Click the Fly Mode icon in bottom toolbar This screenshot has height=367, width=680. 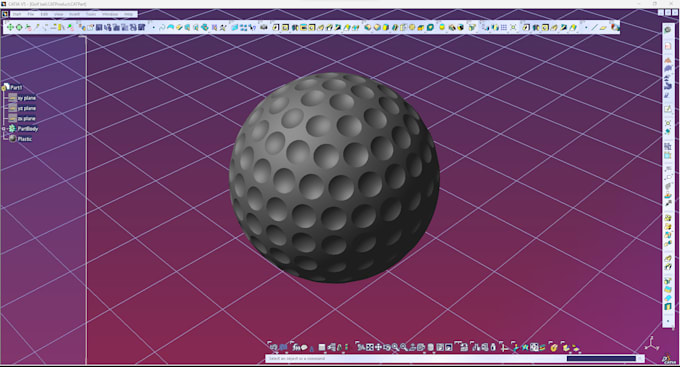click(360, 347)
